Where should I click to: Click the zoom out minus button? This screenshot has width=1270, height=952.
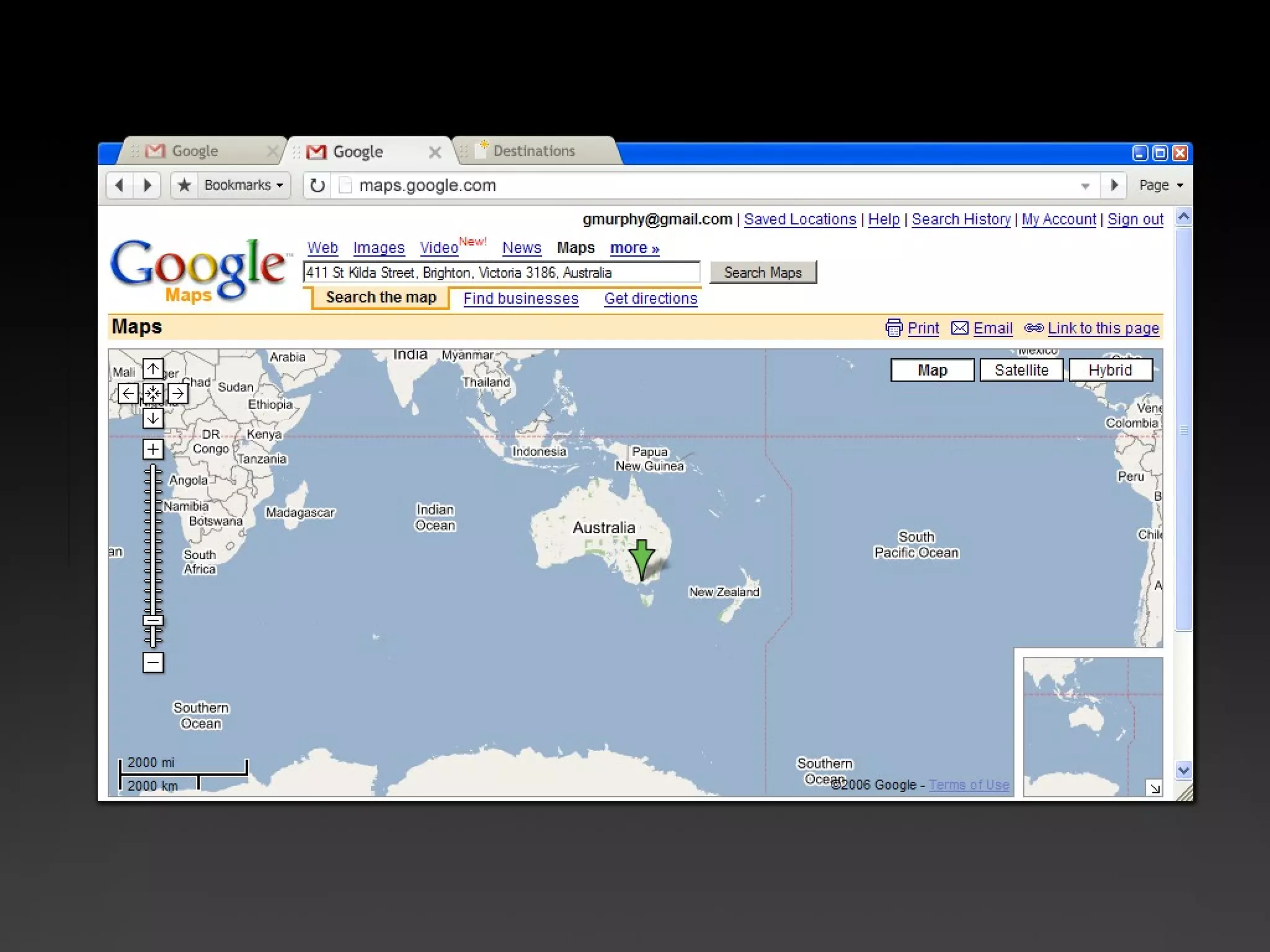click(x=153, y=663)
